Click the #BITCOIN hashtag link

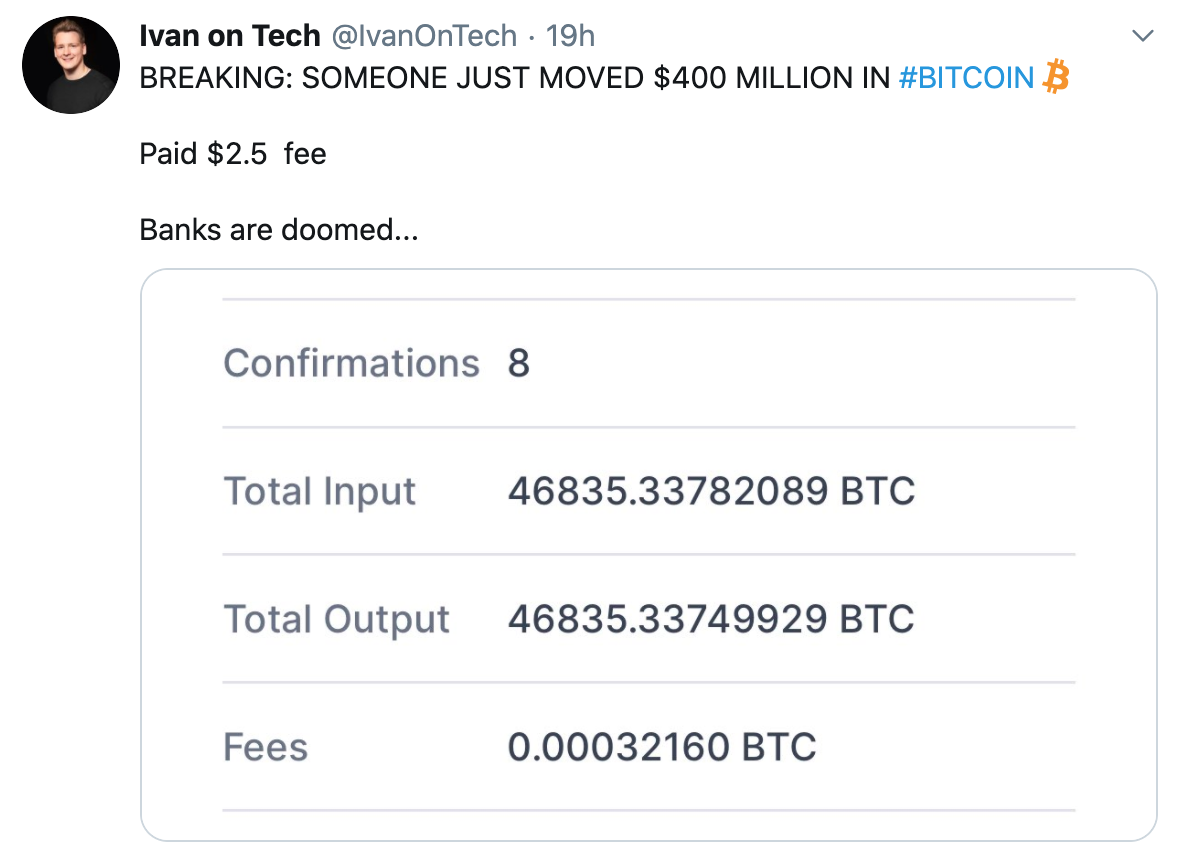point(966,77)
